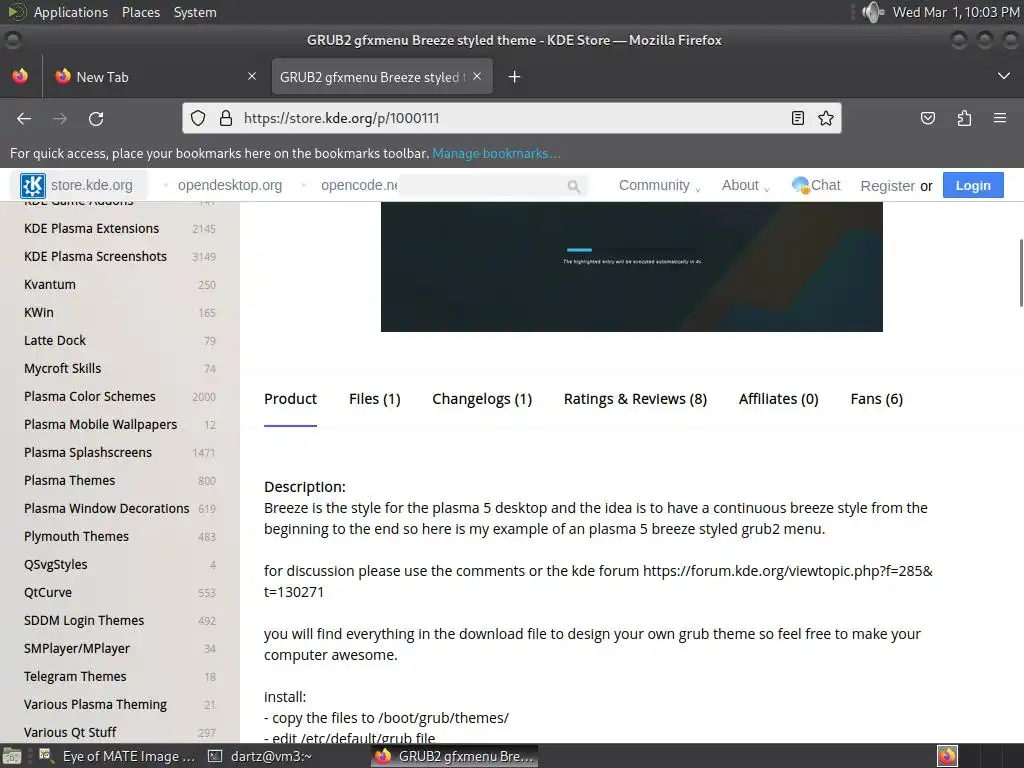Bookmark this page with the star icon
The image size is (1024, 768).
825,118
